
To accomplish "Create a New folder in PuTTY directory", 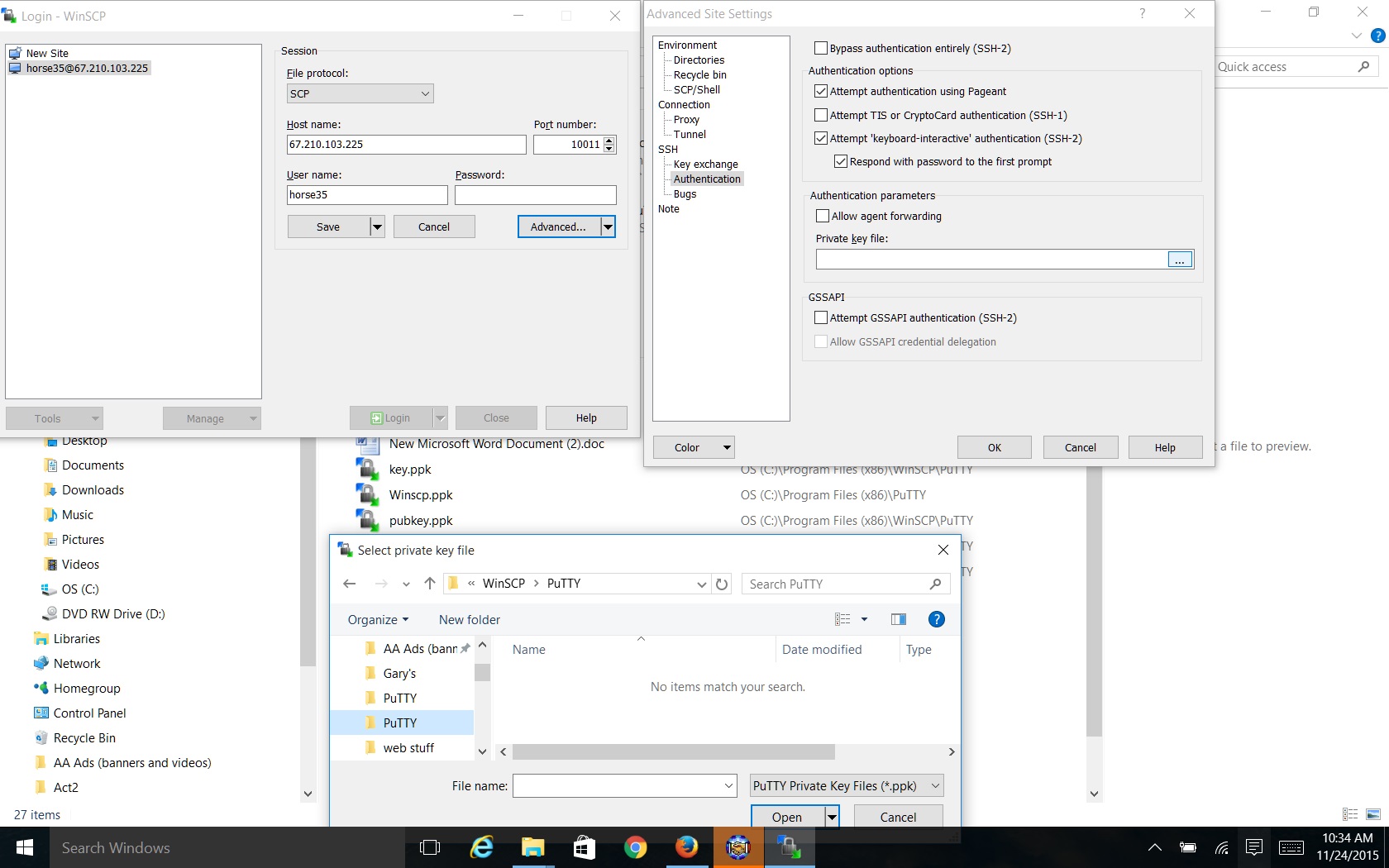I will click(x=469, y=619).
